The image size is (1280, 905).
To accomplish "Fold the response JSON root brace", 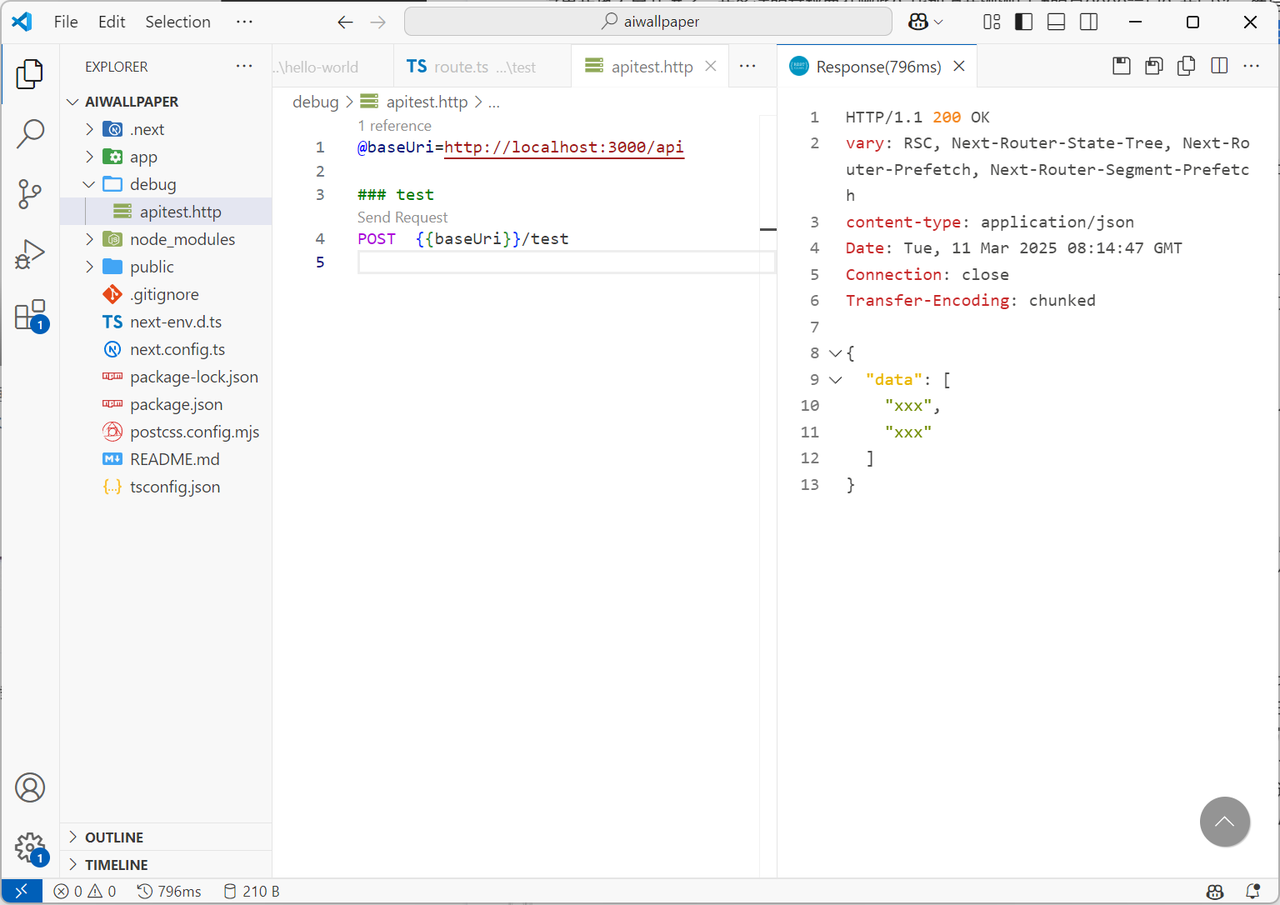I will (836, 353).
